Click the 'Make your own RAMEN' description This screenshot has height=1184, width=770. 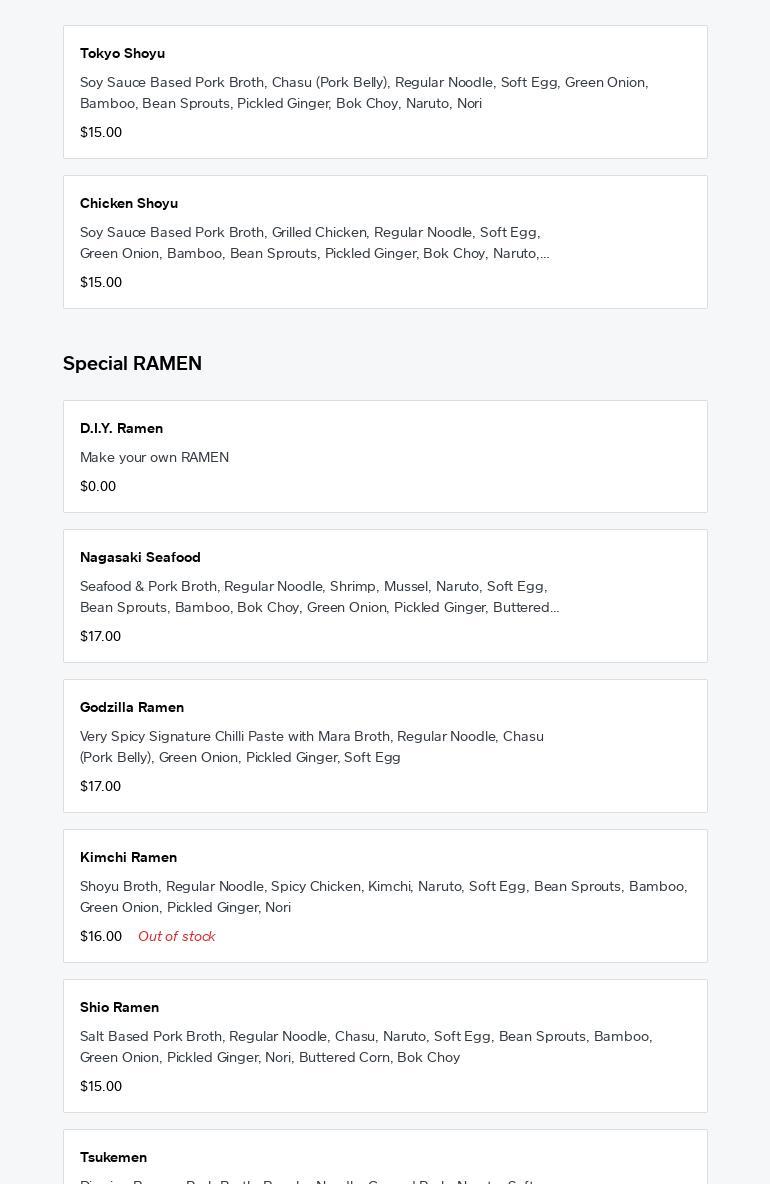pos(154,457)
